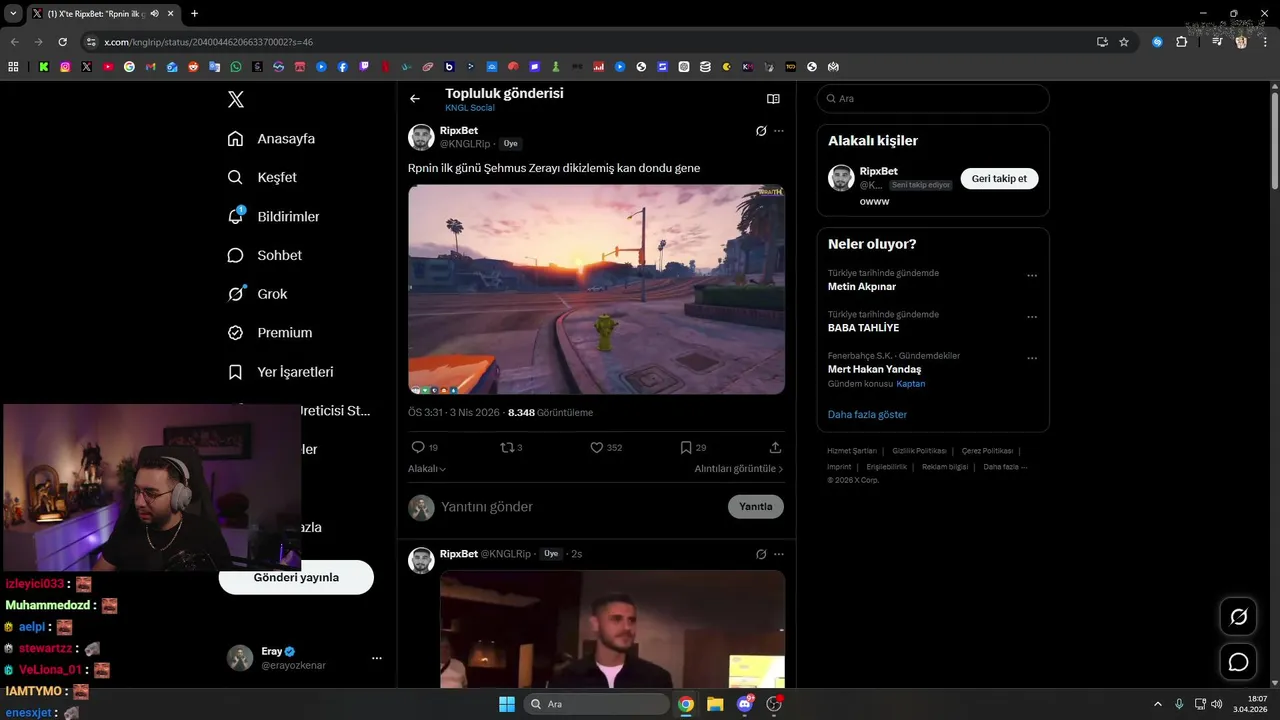Screen dimensions: 1280x720
Task: Open more options for Metin Akpınar trend
Action: [x=1032, y=276]
